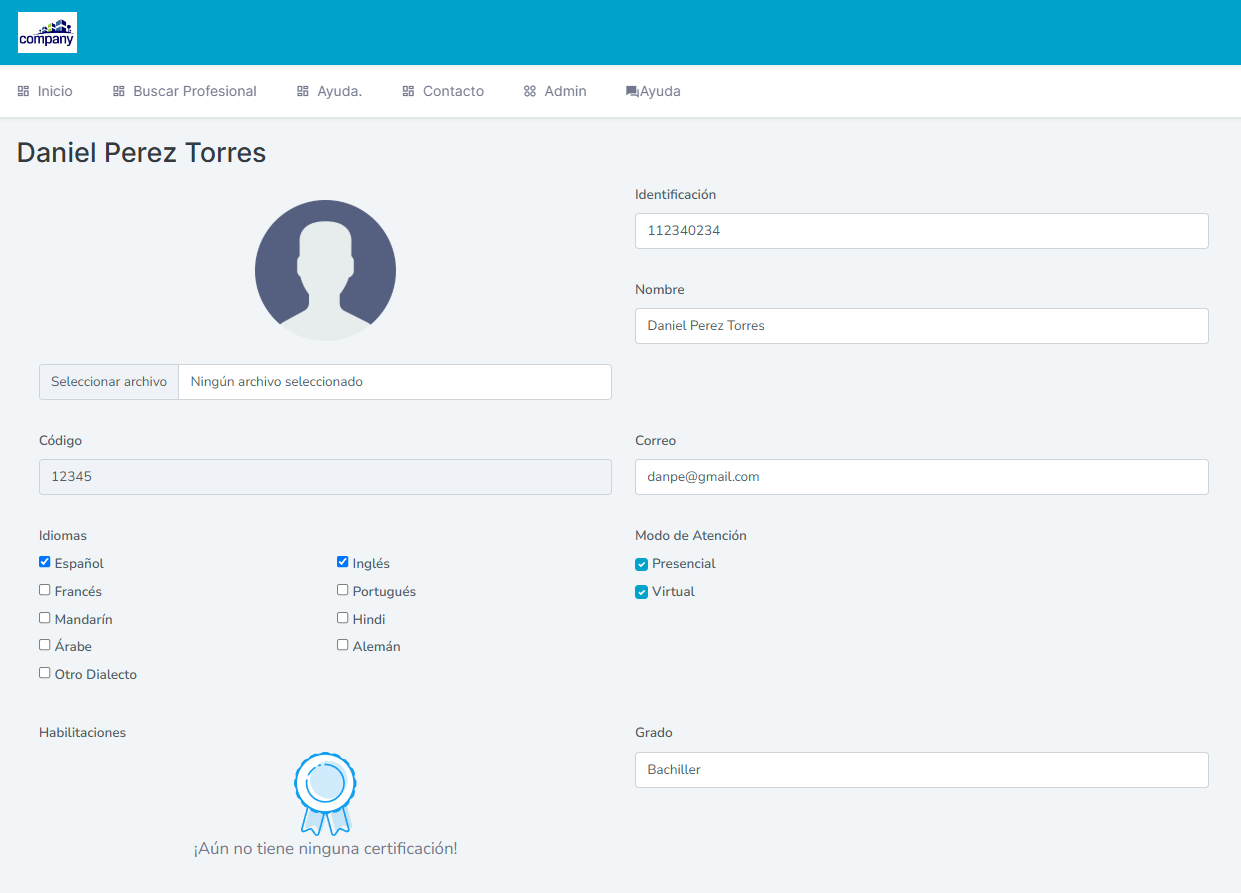Click the company logo in header
Screen dimensions: 1241x893
(47, 32)
